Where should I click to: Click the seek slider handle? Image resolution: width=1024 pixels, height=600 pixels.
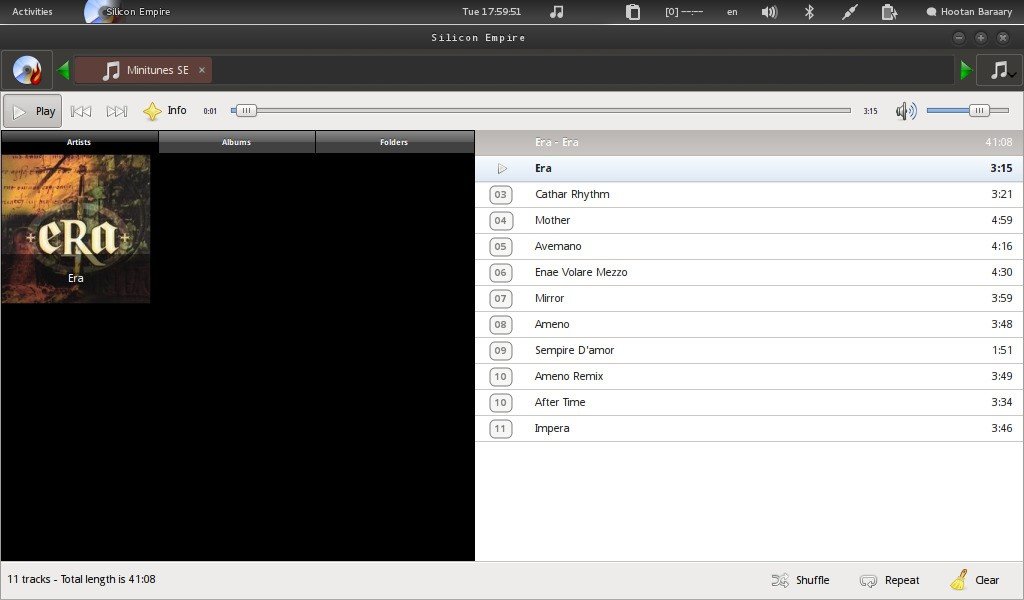(x=246, y=110)
